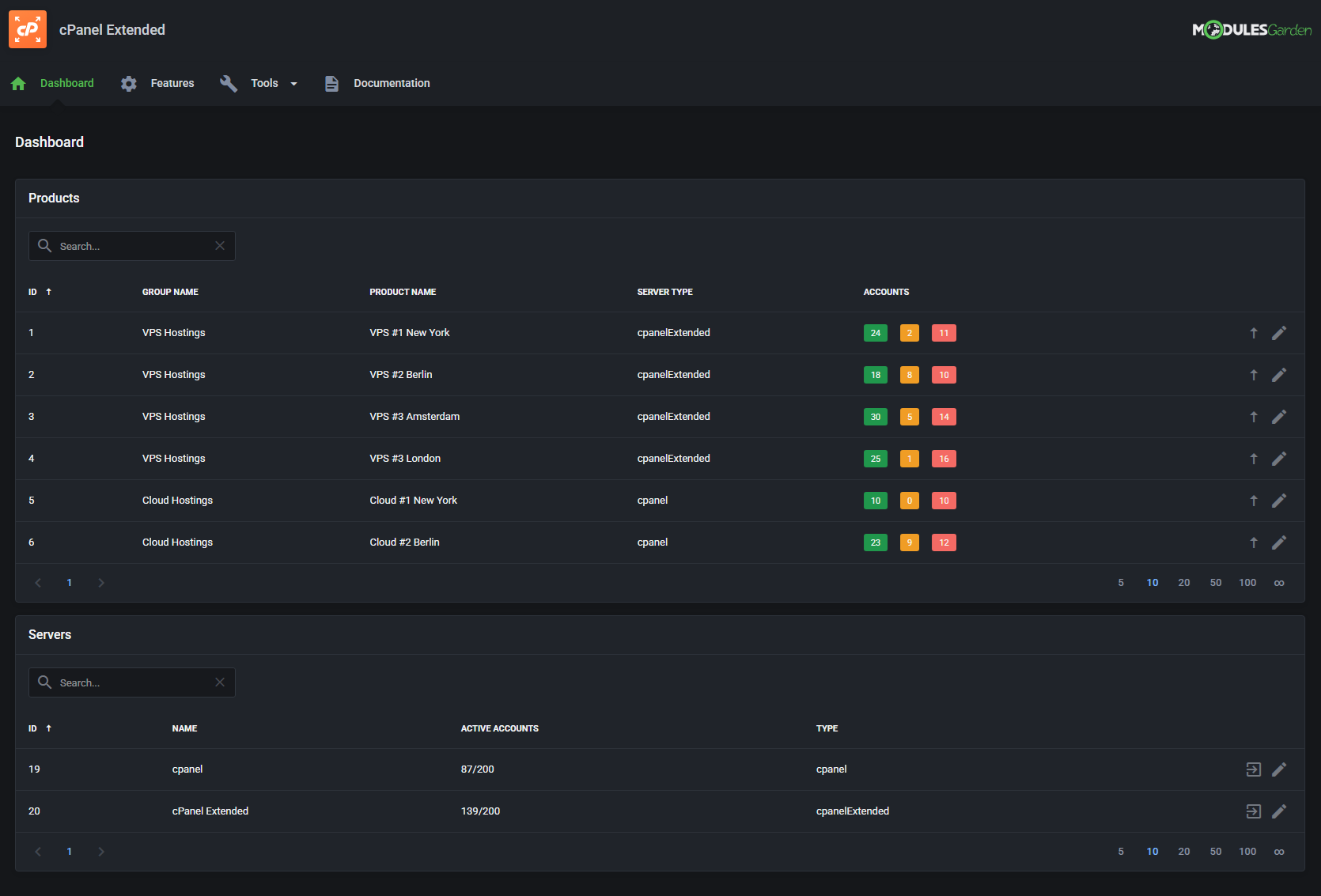Sort Servers by Type column
1321x896 pixels.
tap(827, 728)
